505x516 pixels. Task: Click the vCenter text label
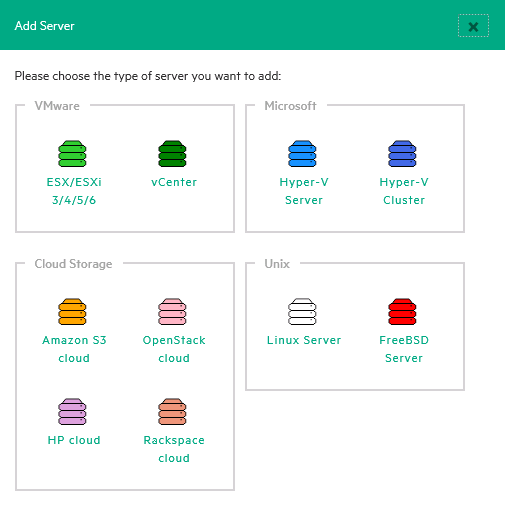click(x=174, y=182)
